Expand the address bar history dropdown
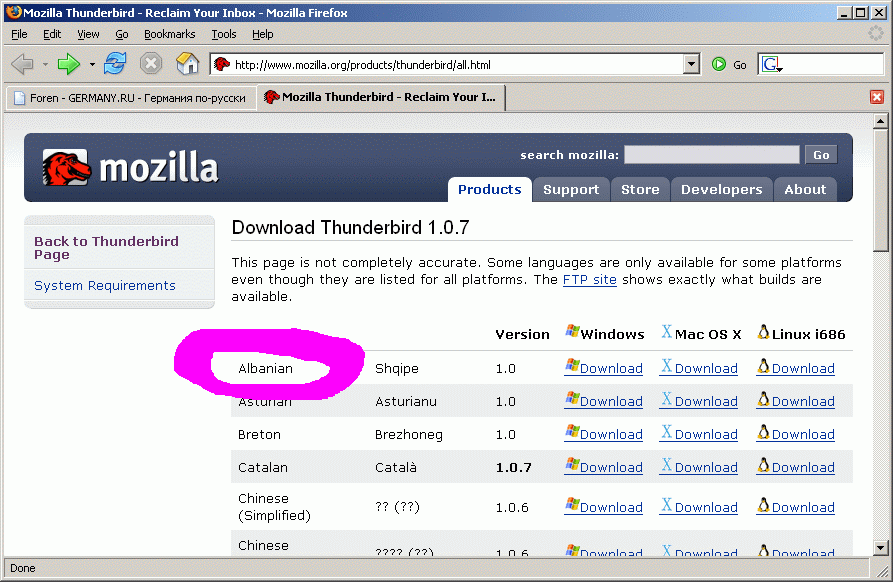Image resolution: width=893 pixels, height=582 pixels. pos(691,64)
